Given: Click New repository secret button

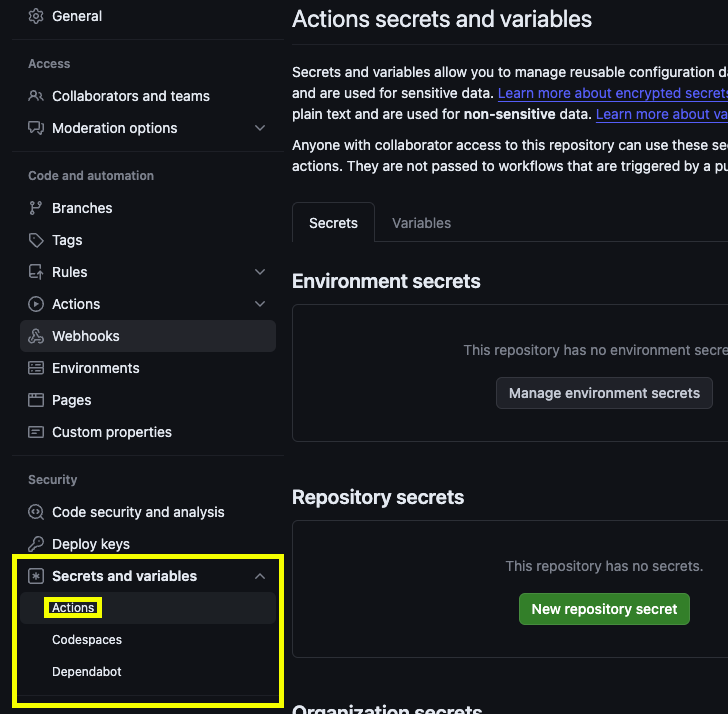Looking at the screenshot, I should (604, 609).
